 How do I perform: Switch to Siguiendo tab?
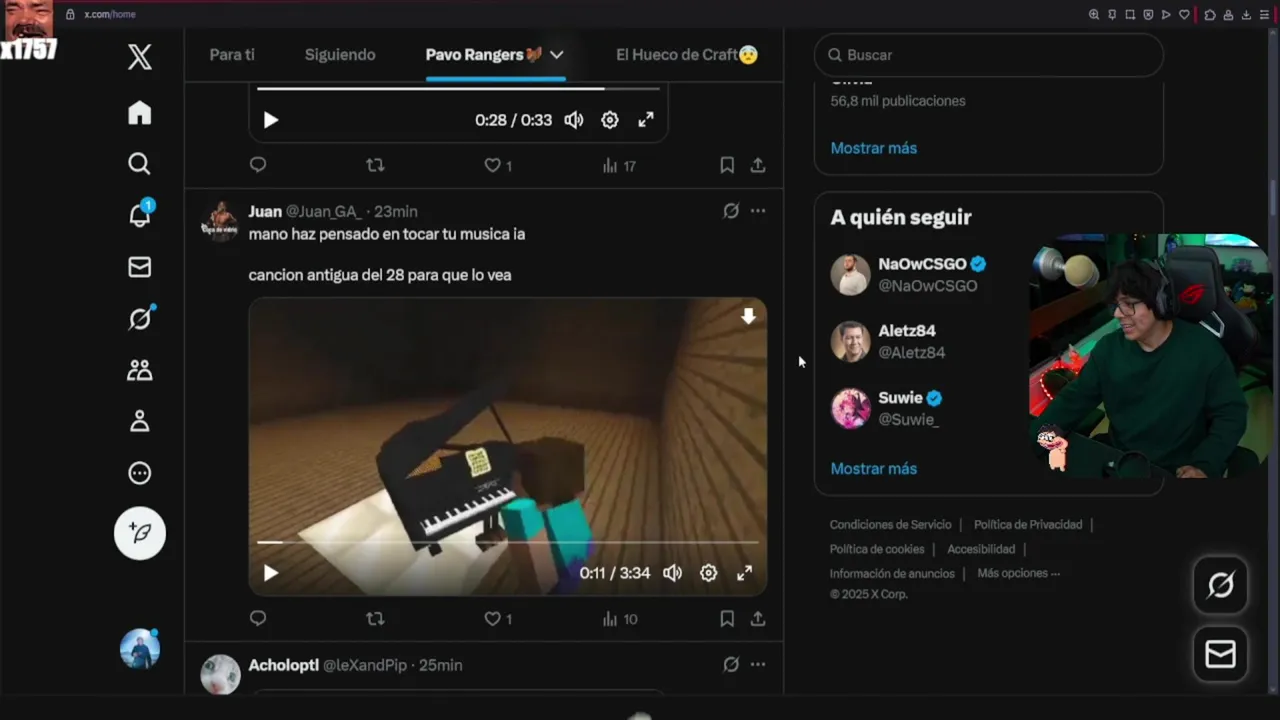[340, 55]
